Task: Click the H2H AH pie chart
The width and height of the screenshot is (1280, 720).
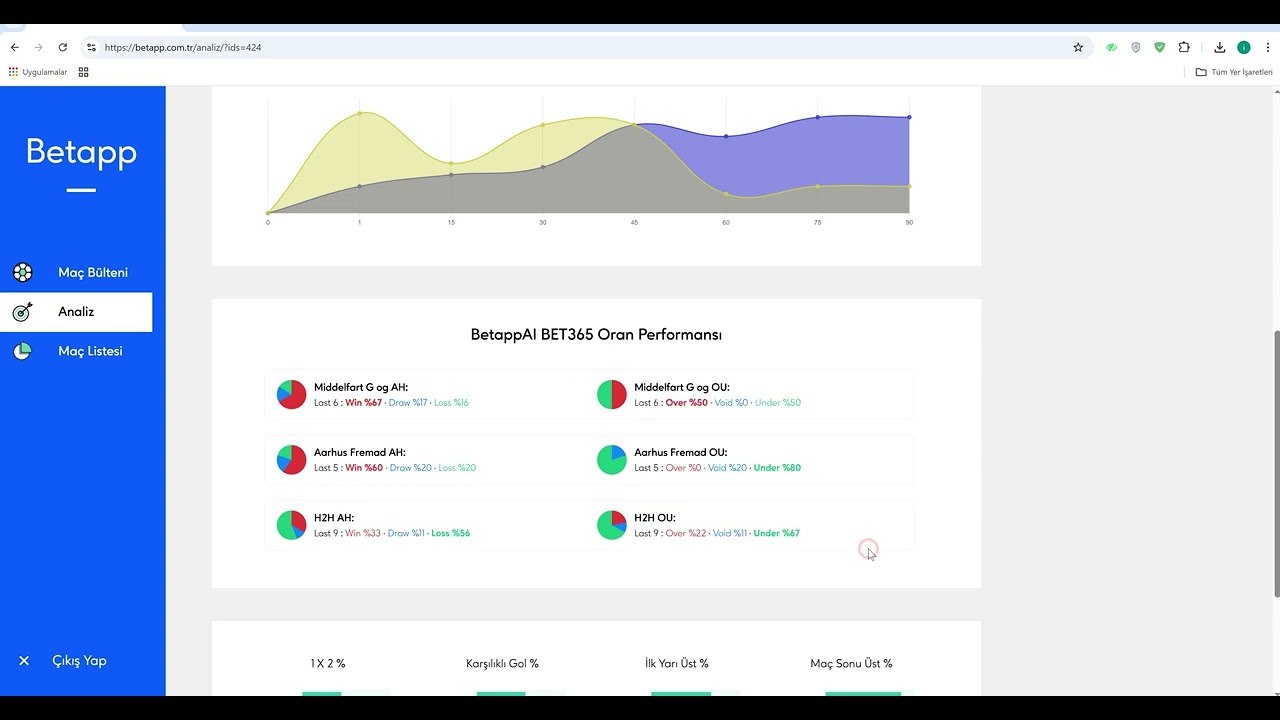Action: click(x=291, y=525)
